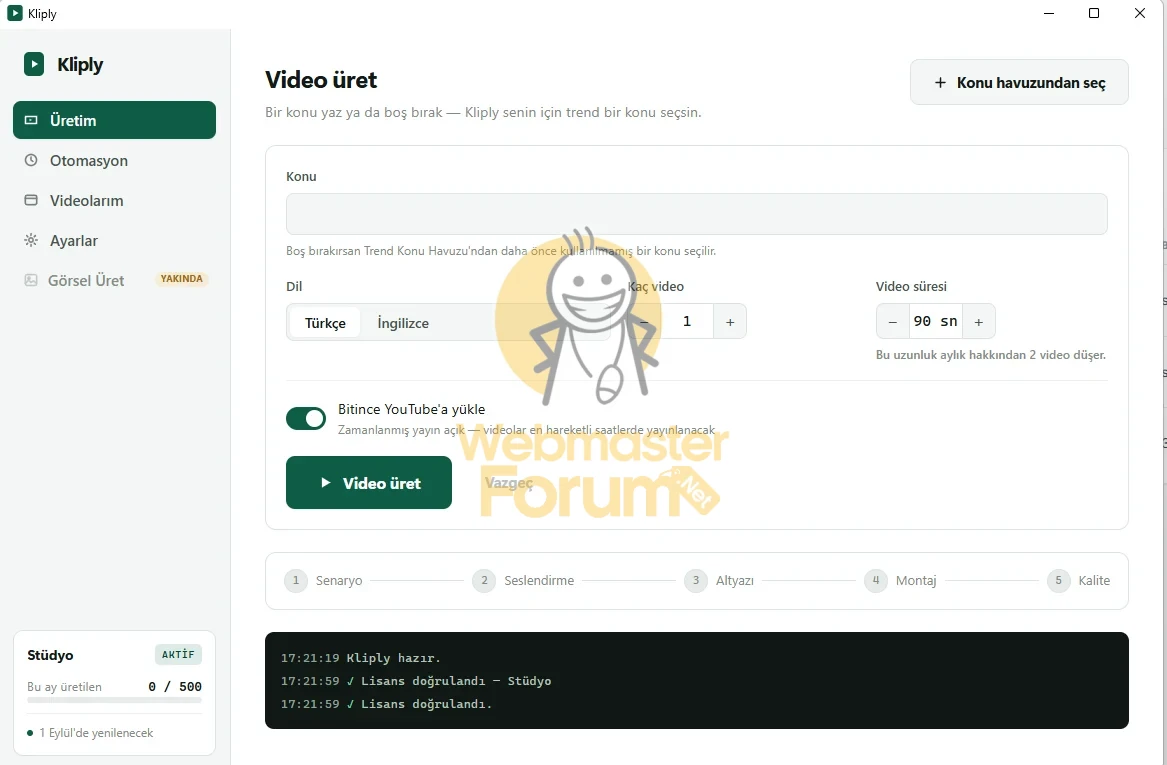Click the AKTİF badge in Stüdyo card
This screenshot has width=1167, height=765.
pos(178,654)
